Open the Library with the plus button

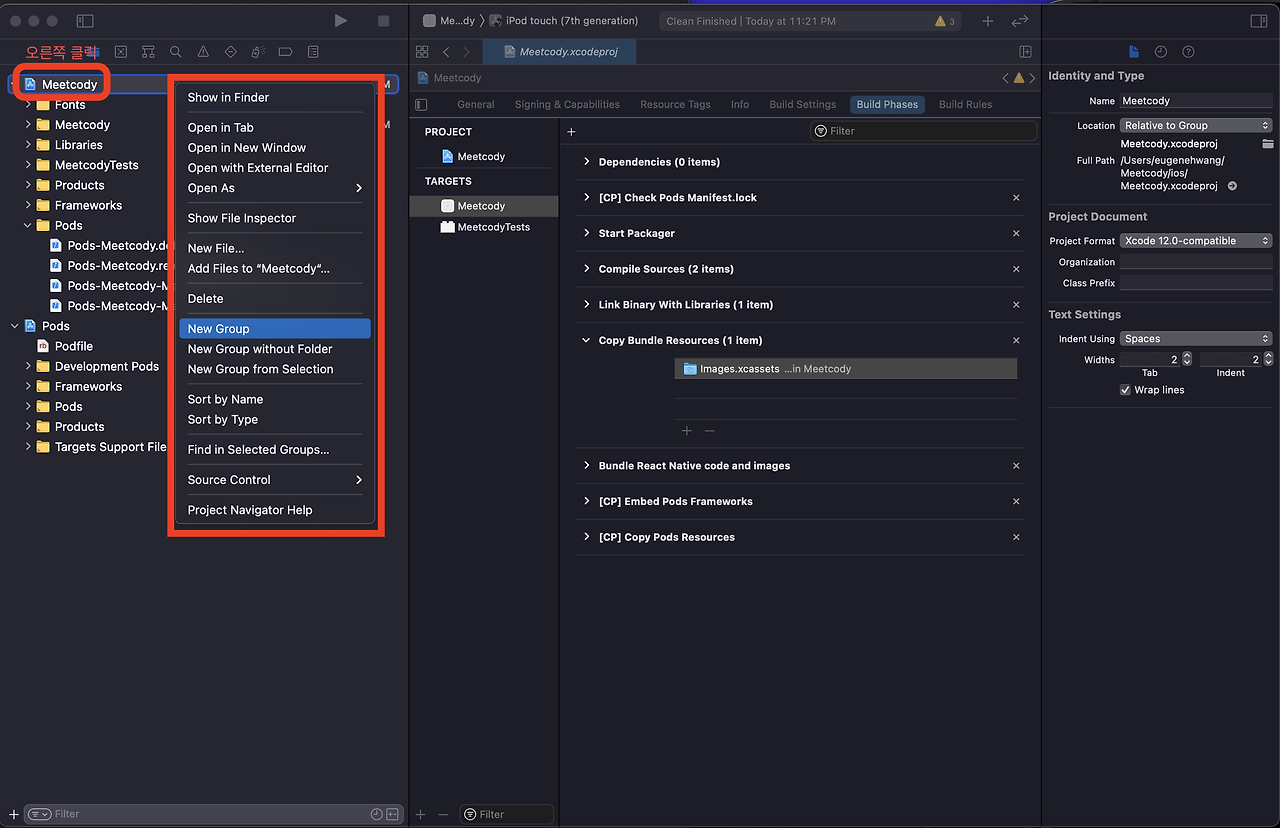988,21
